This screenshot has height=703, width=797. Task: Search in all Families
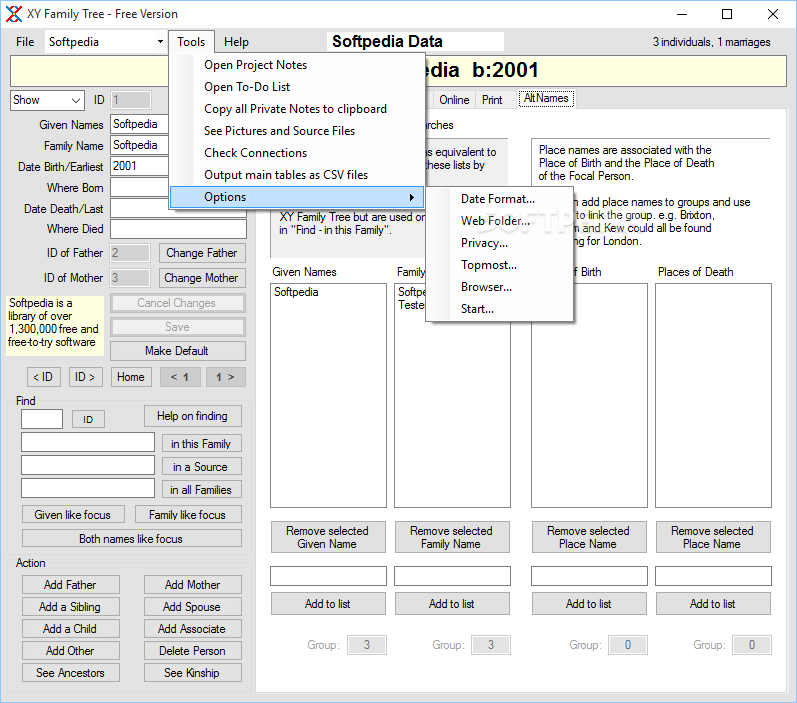201,490
